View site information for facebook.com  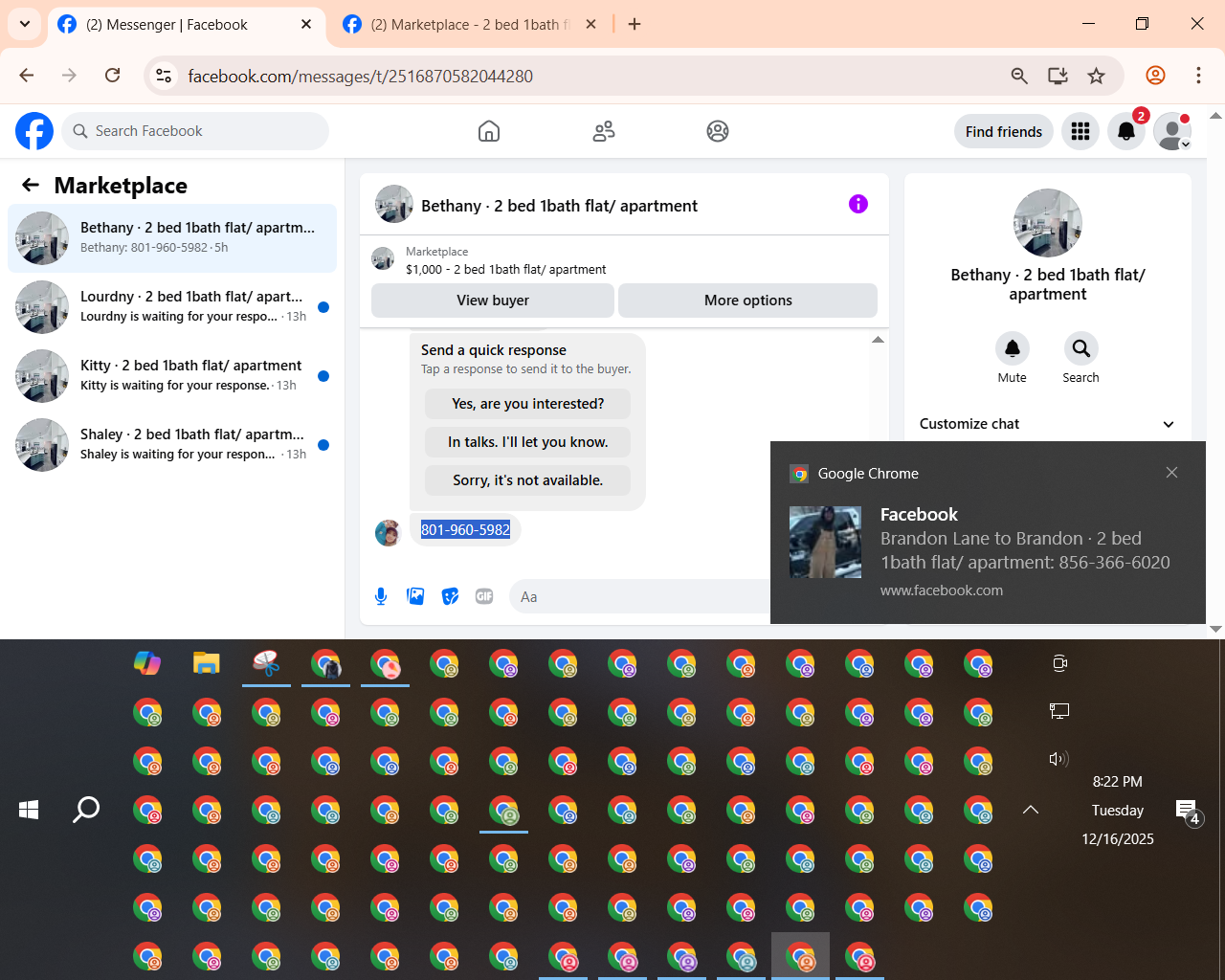click(165, 76)
